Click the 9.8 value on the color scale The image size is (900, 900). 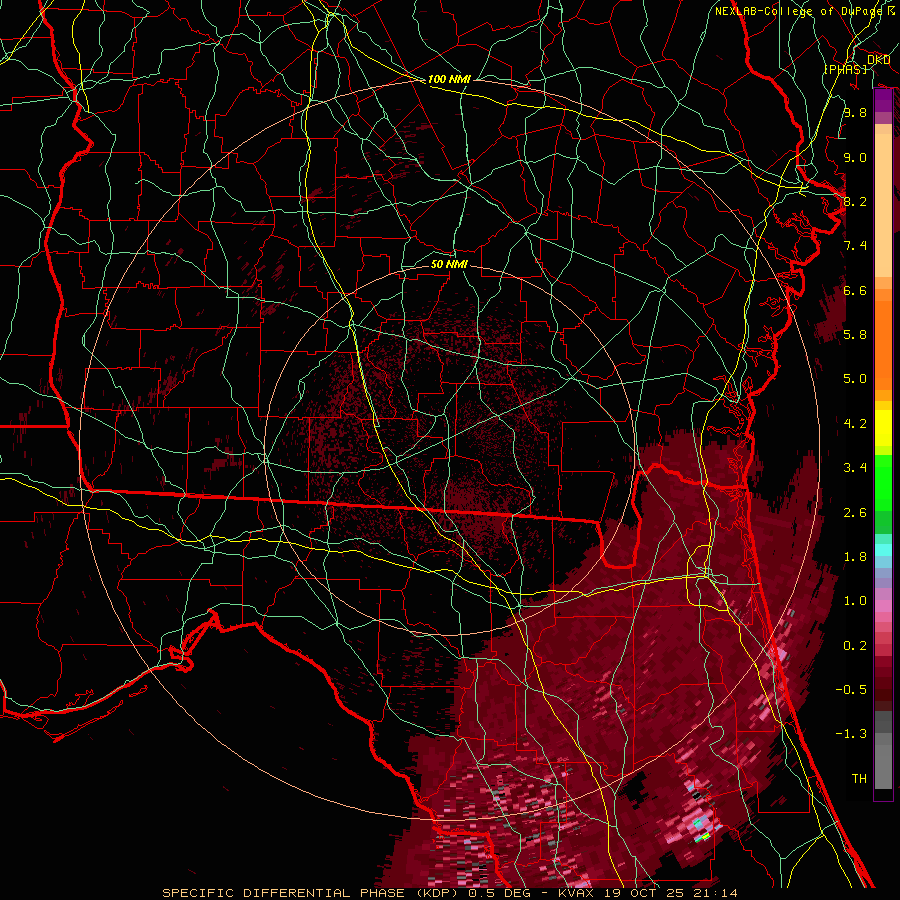855,112
